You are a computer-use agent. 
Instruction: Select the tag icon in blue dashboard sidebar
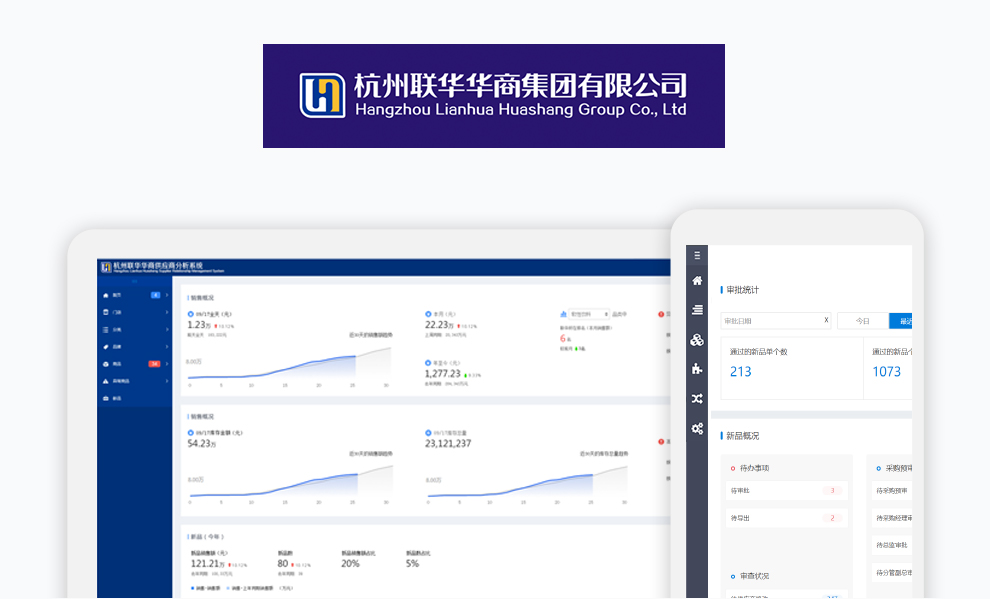pyautogui.click(x=105, y=347)
